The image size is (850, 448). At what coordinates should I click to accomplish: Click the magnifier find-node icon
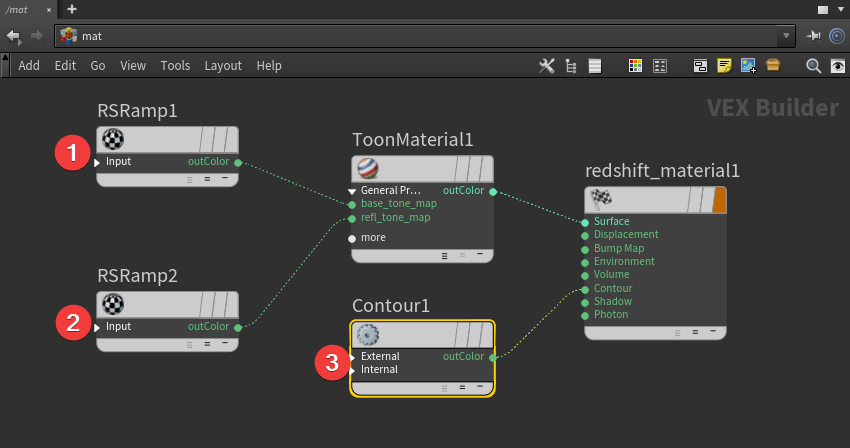click(813, 66)
